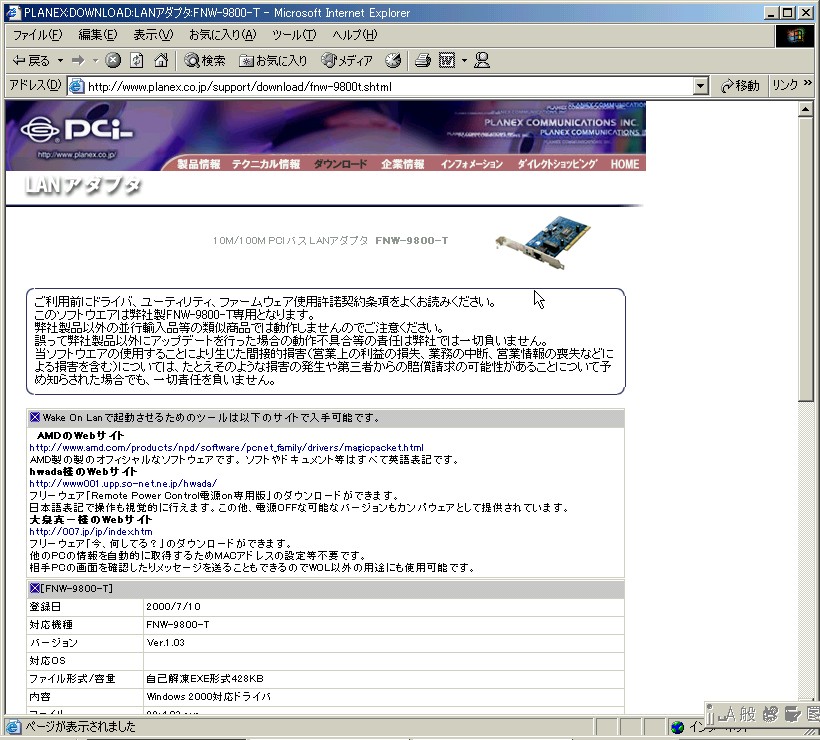This screenshot has width=820, height=740.
Task: Open the AMD magicpacket.html link
Action: point(226,448)
